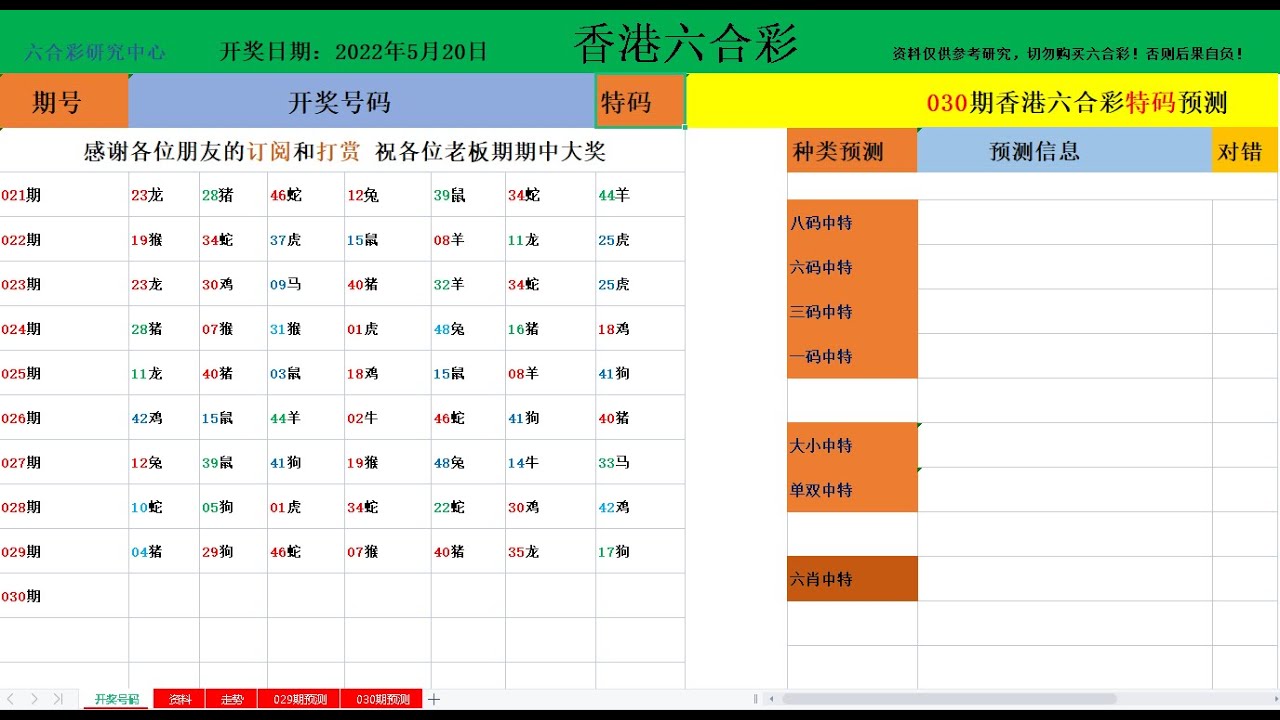Select the 种类预测 header cell
The height and width of the screenshot is (720, 1280).
(x=852, y=151)
